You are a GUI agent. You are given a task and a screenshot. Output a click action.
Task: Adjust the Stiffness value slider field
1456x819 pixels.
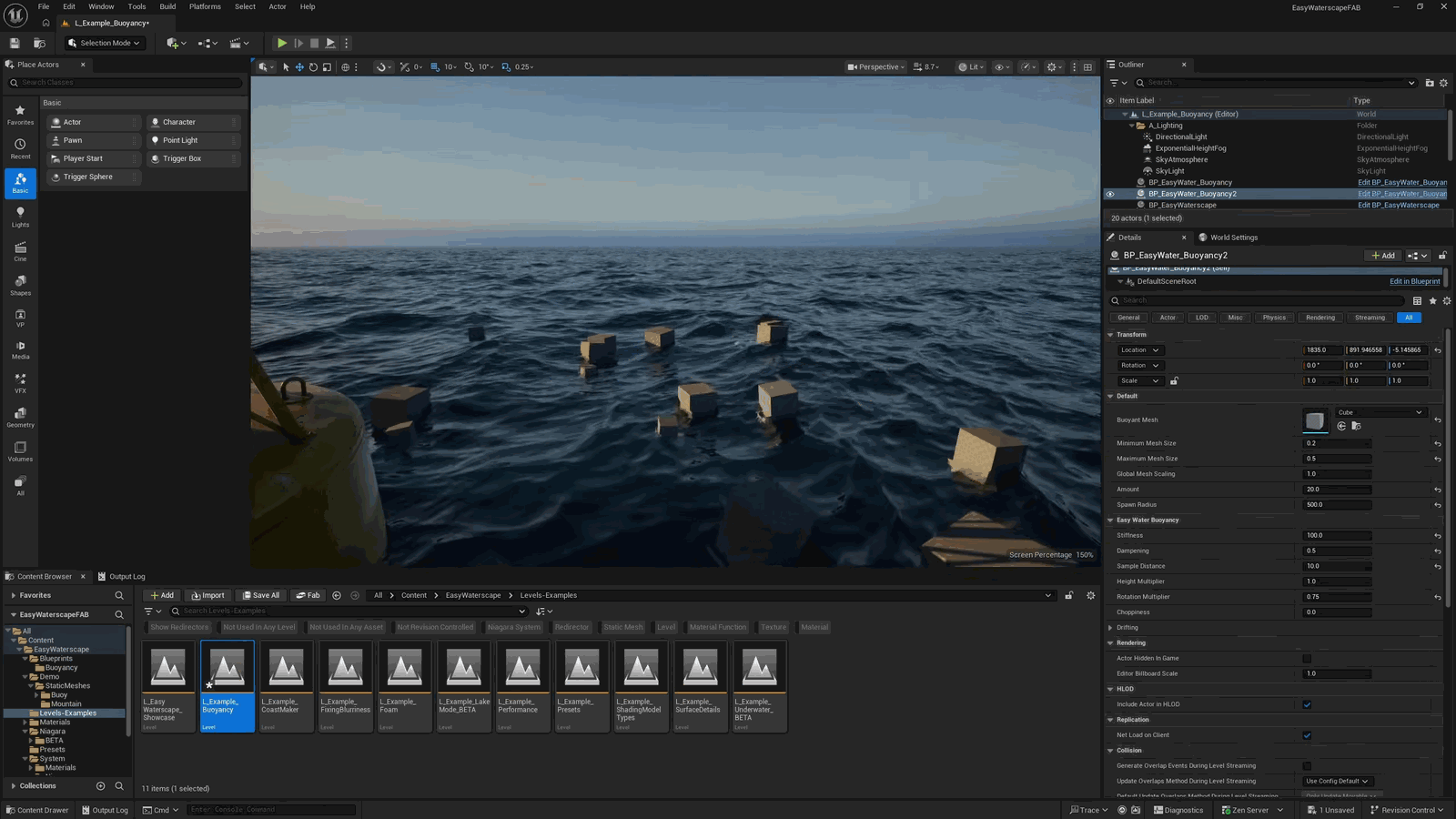1337,535
